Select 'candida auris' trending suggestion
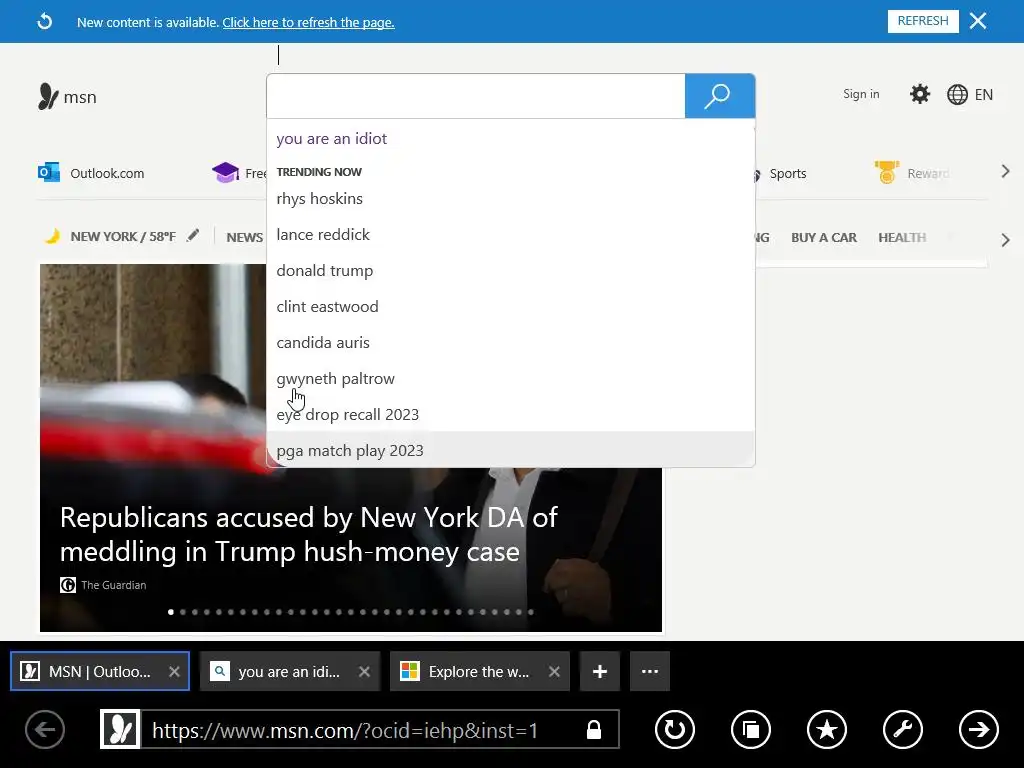 click(511, 342)
